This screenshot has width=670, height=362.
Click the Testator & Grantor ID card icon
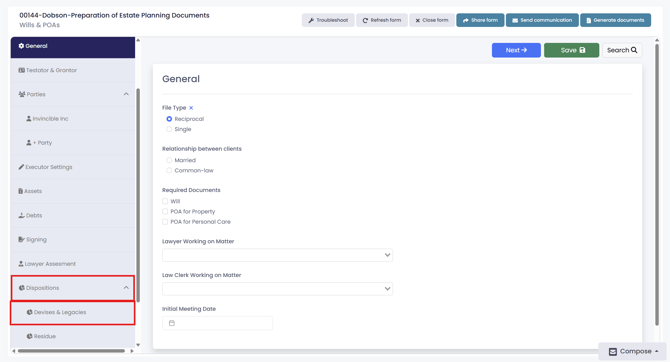tap(21, 70)
